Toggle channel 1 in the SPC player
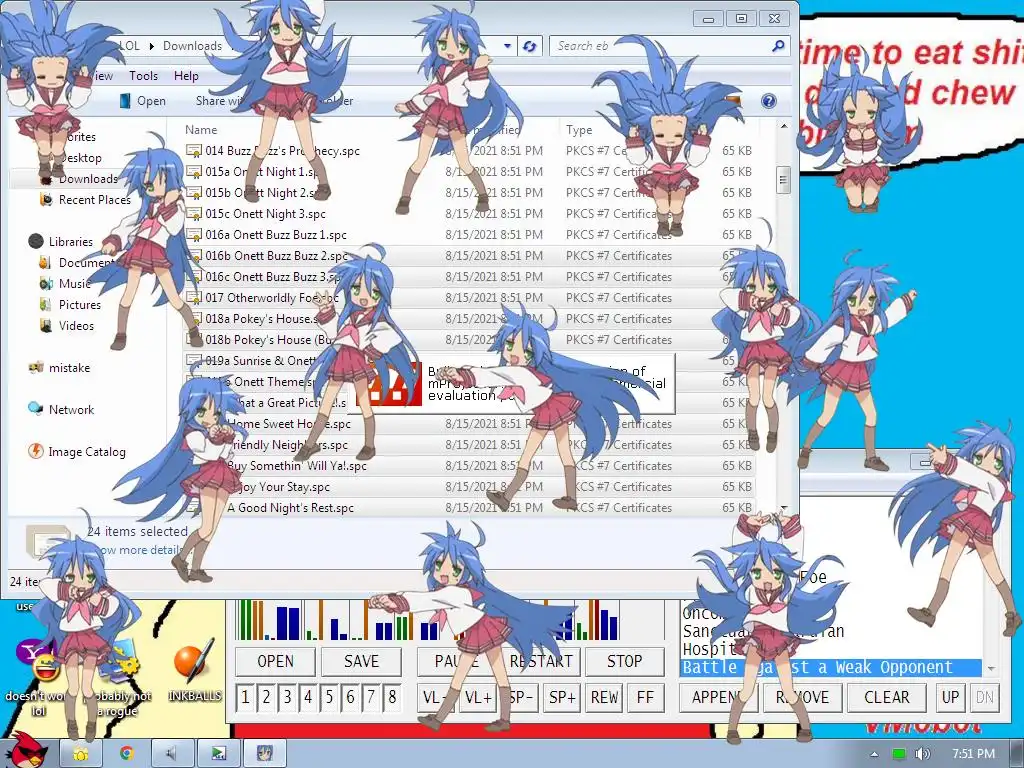 point(245,697)
